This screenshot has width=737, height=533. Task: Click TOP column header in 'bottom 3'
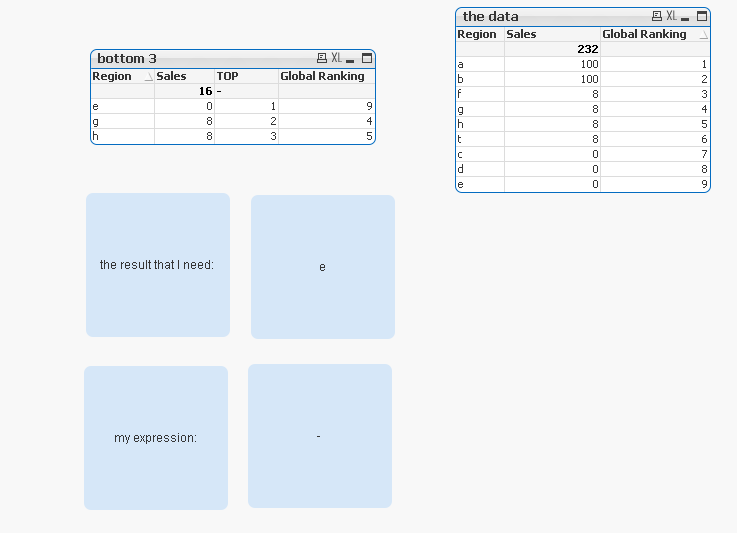(x=228, y=76)
